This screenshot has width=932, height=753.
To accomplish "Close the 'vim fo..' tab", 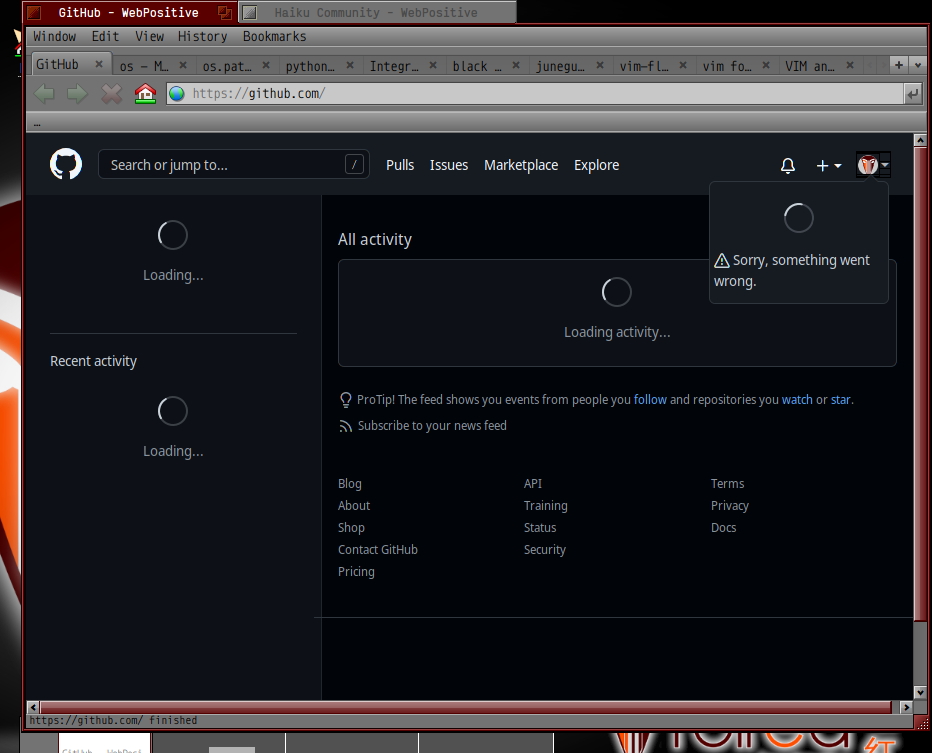I will [x=766, y=65].
